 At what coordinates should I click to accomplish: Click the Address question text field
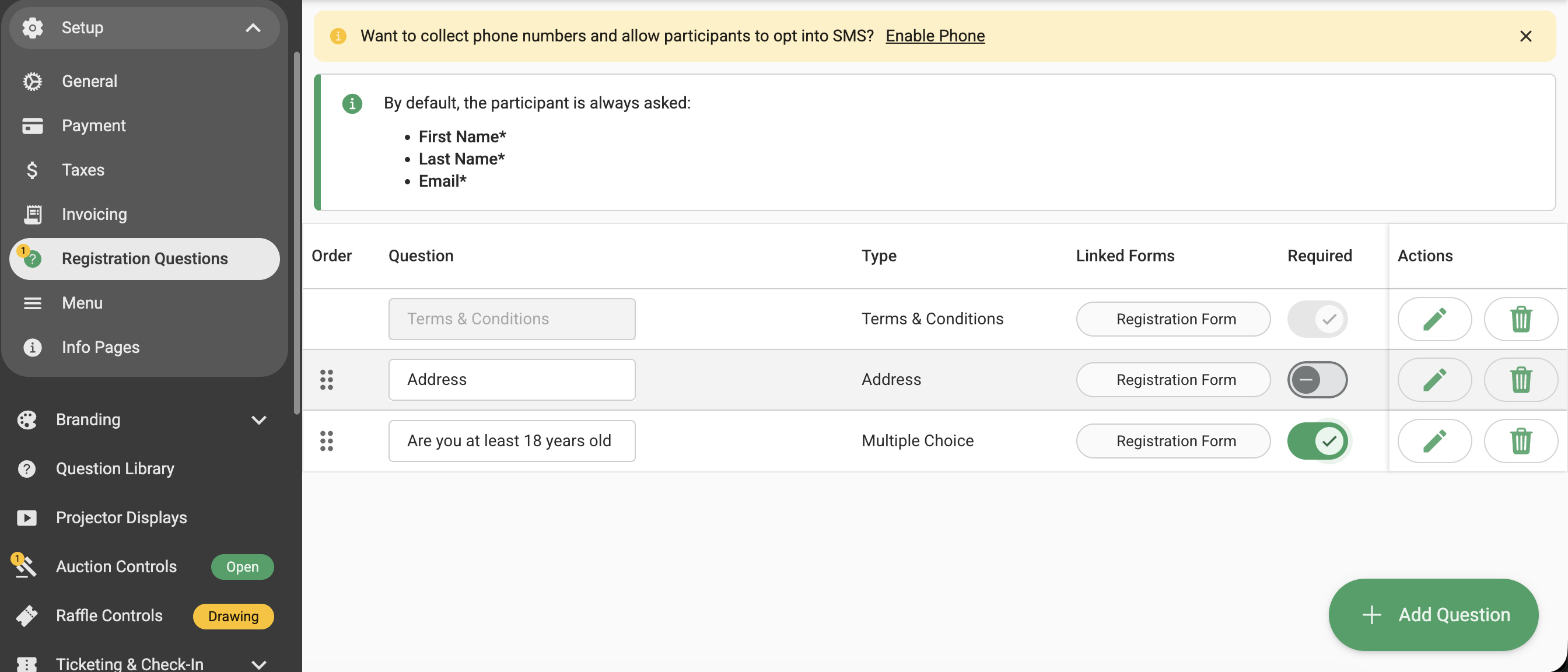512,380
